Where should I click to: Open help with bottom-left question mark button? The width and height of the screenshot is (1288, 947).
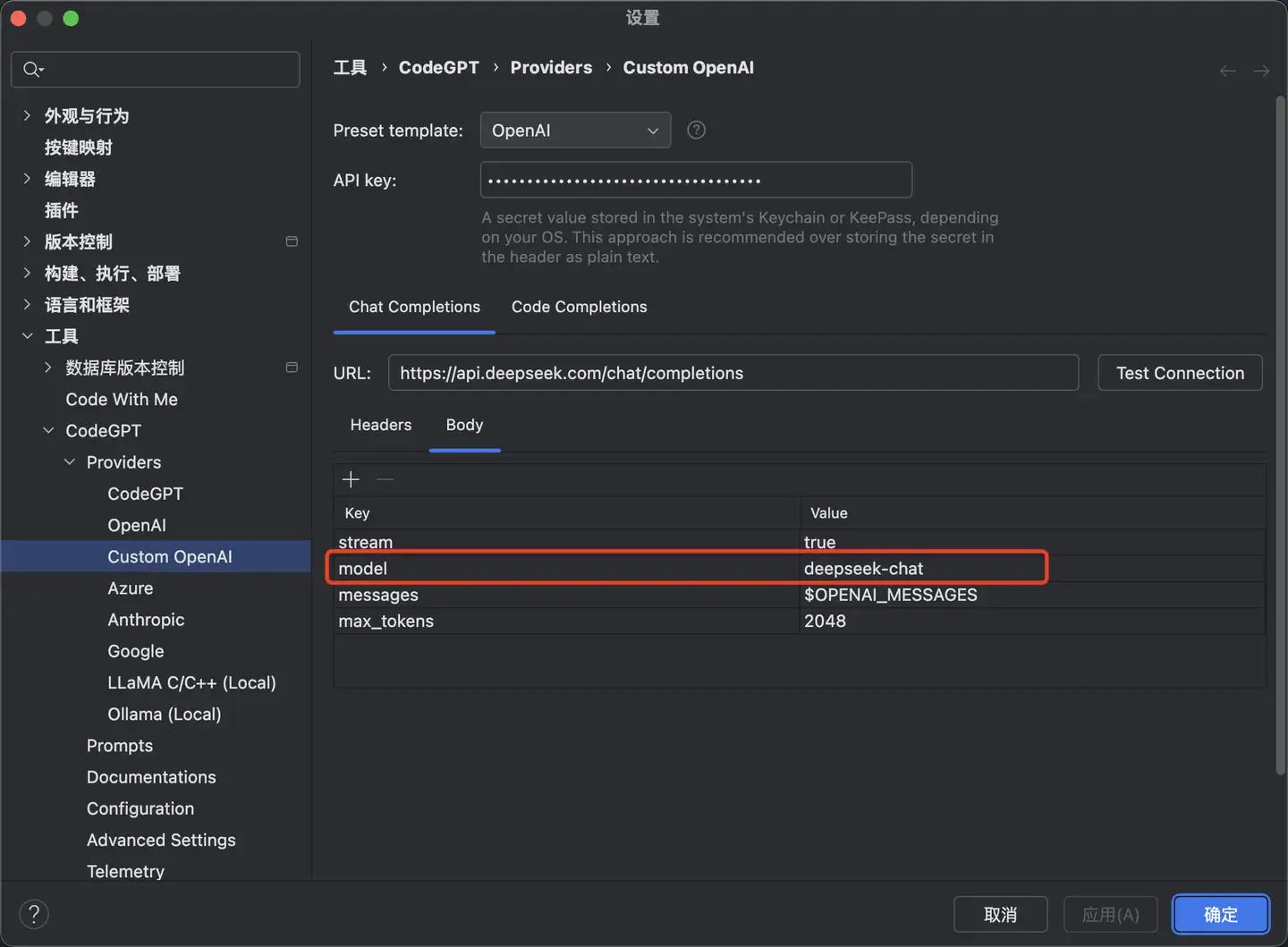coord(34,914)
